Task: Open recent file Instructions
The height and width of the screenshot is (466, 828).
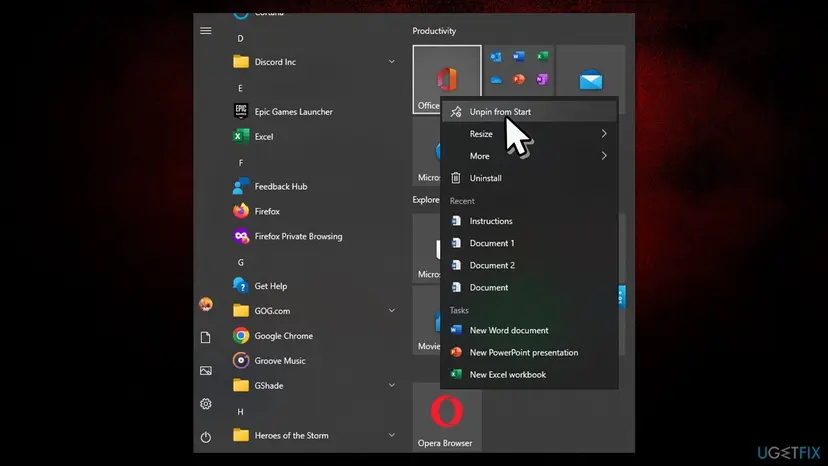Action: tap(529, 221)
